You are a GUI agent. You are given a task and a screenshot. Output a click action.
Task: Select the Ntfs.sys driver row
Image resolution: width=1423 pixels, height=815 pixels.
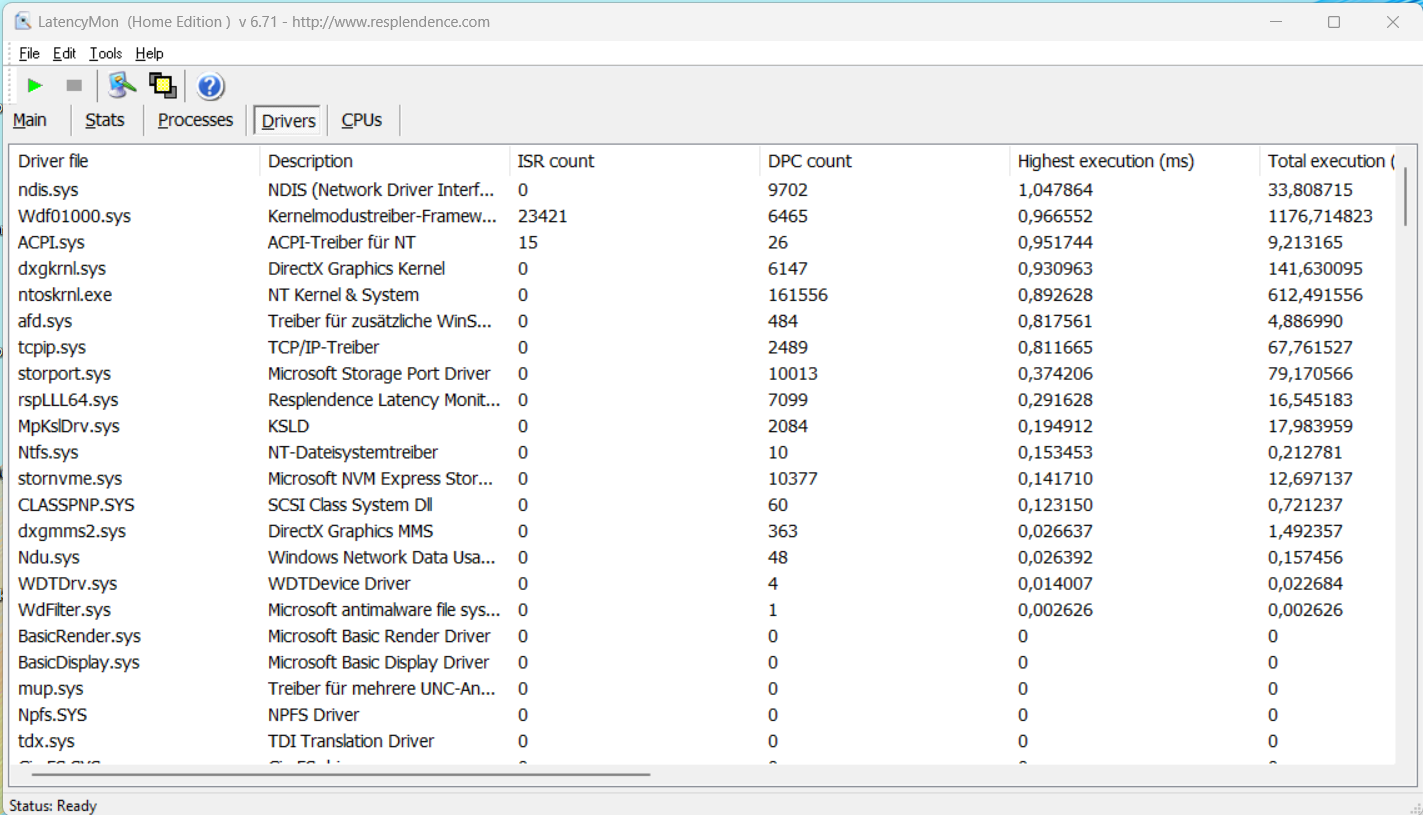click(x=702, y=453)
